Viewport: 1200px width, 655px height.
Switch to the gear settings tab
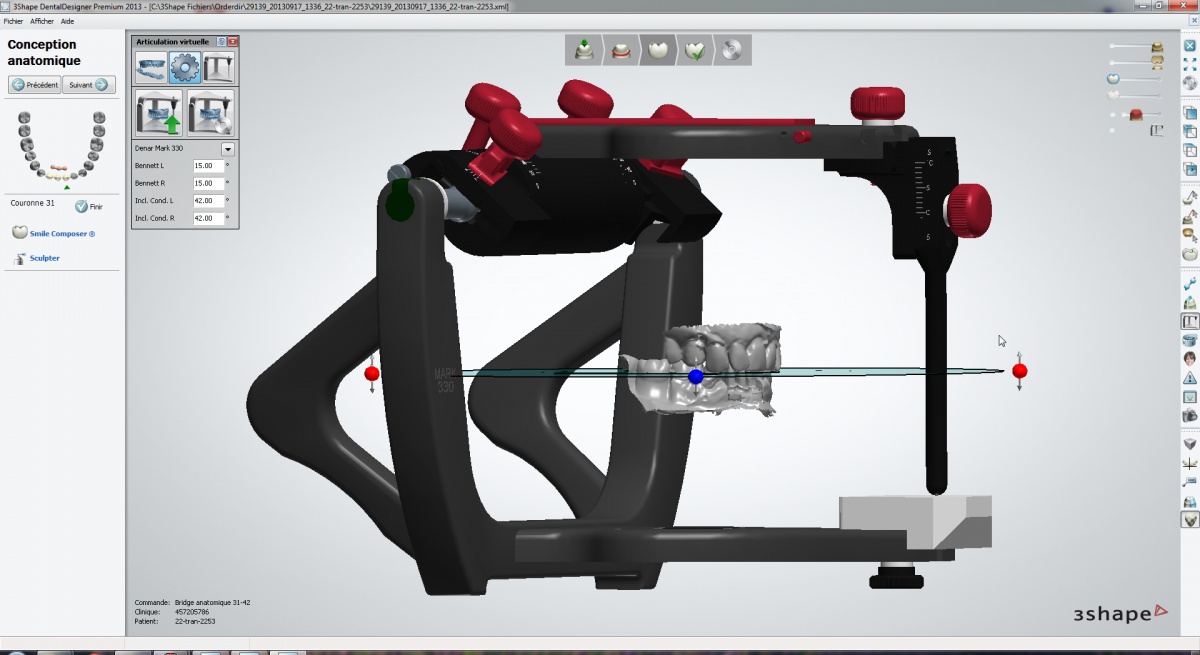point(185,67)
